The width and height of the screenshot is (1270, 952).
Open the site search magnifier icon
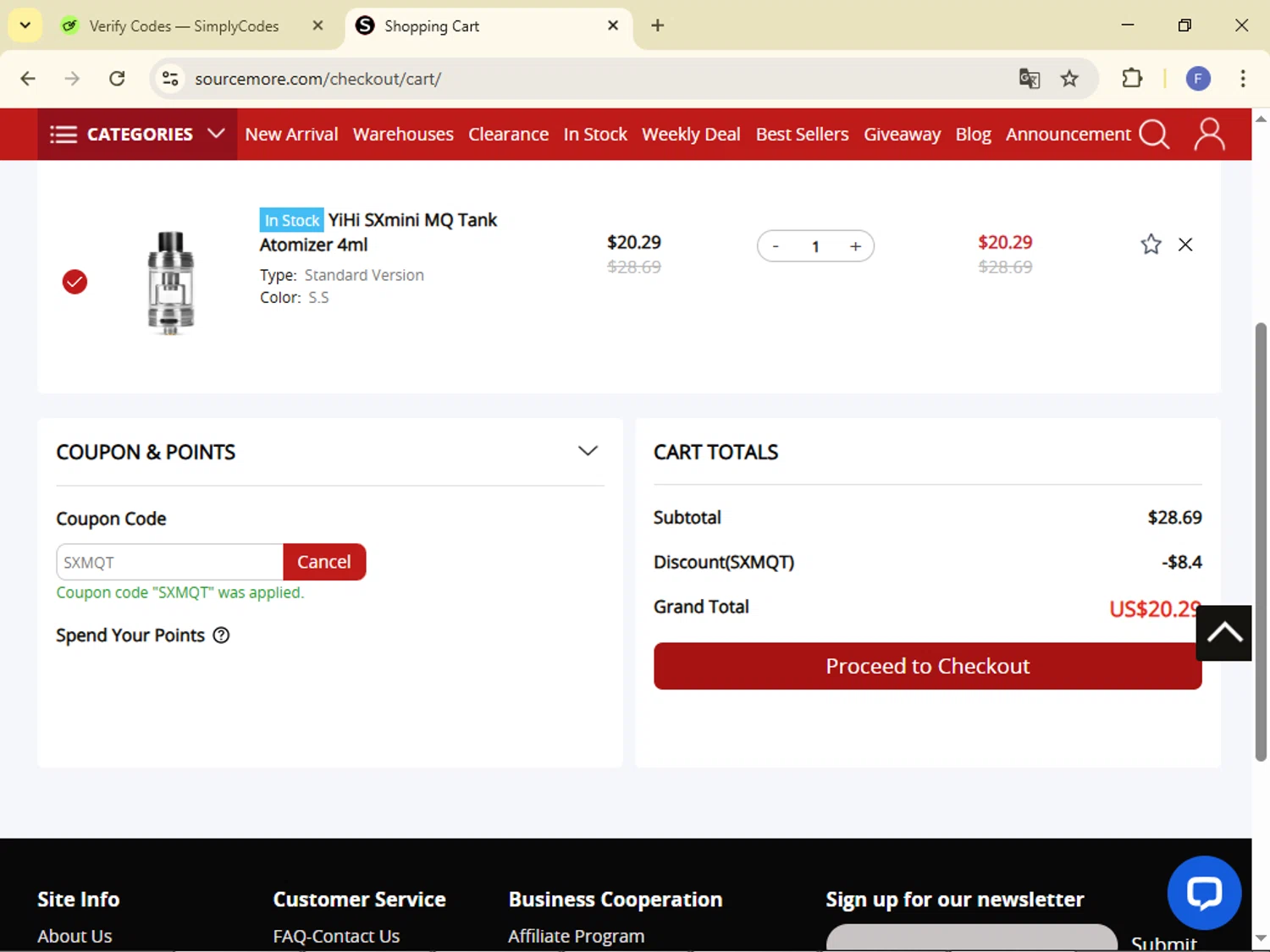1154,135
